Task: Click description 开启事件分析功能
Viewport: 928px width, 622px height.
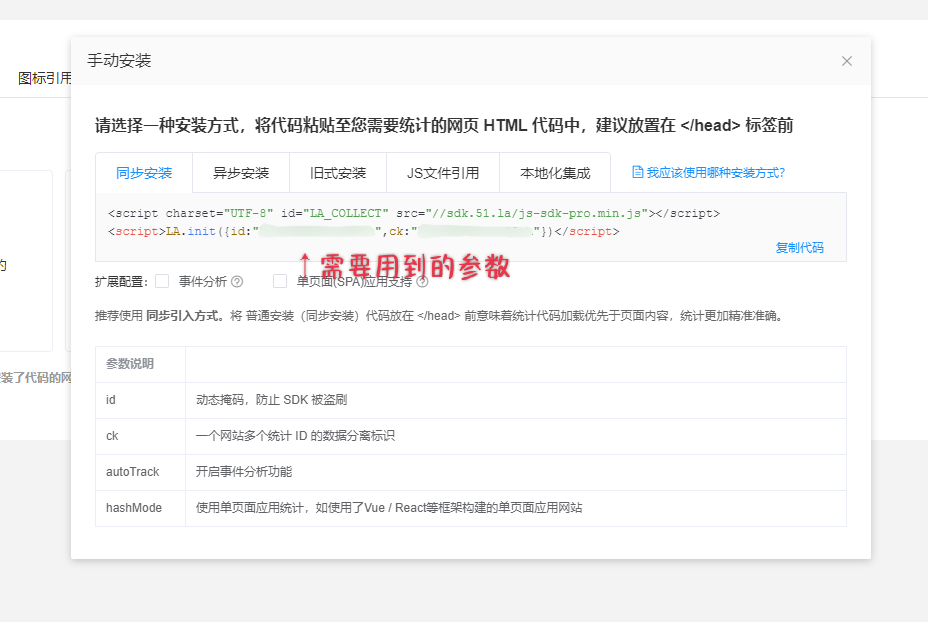Action: [x=244, y=472]
